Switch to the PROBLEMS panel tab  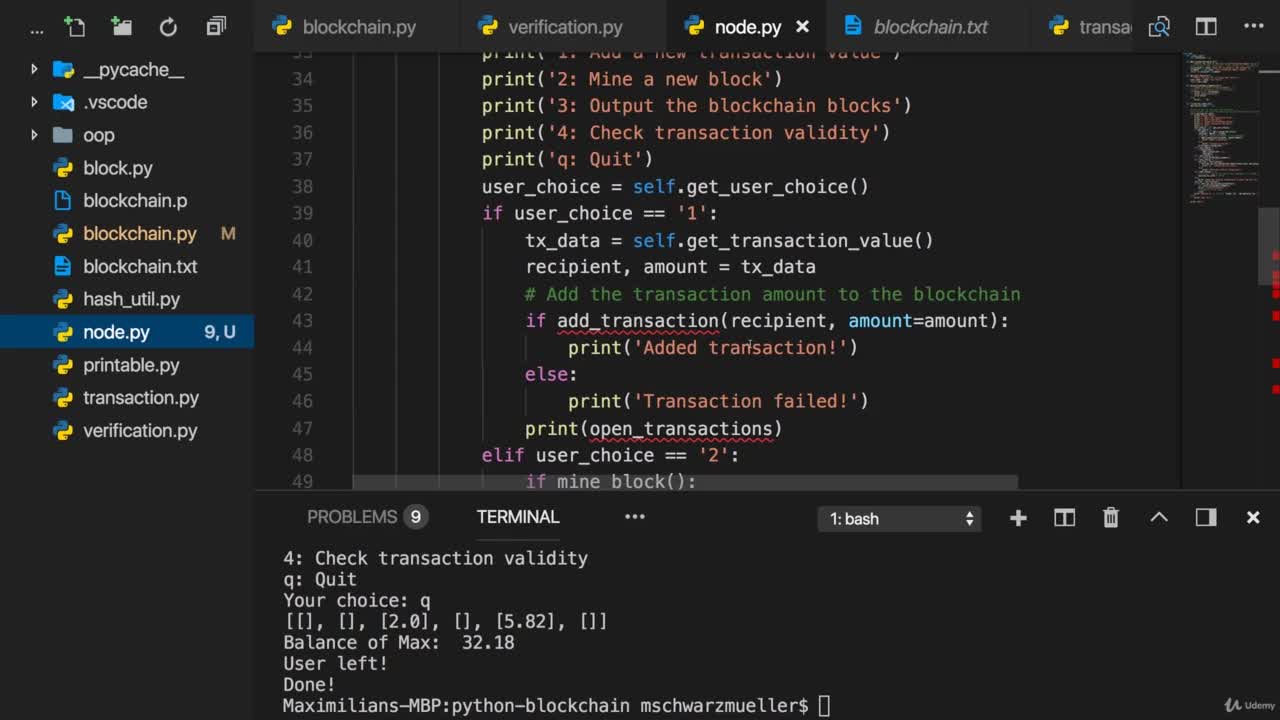pyautogui.click(x=352, y=517)
